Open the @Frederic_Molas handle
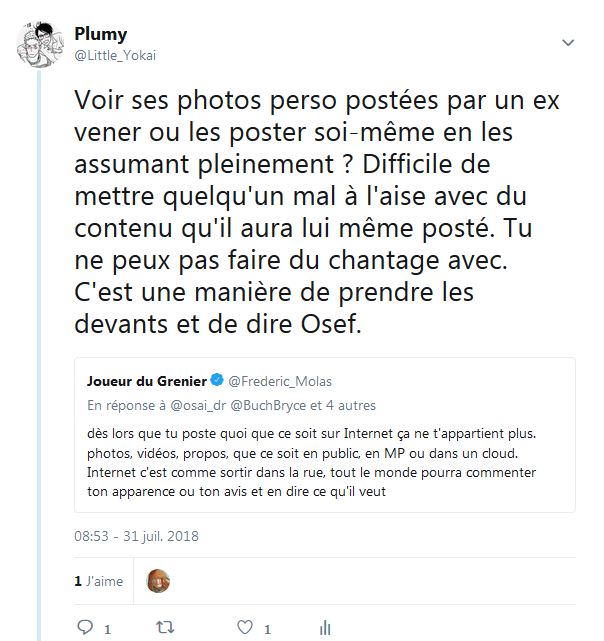The image size is (604, 641). click(279, 381)
